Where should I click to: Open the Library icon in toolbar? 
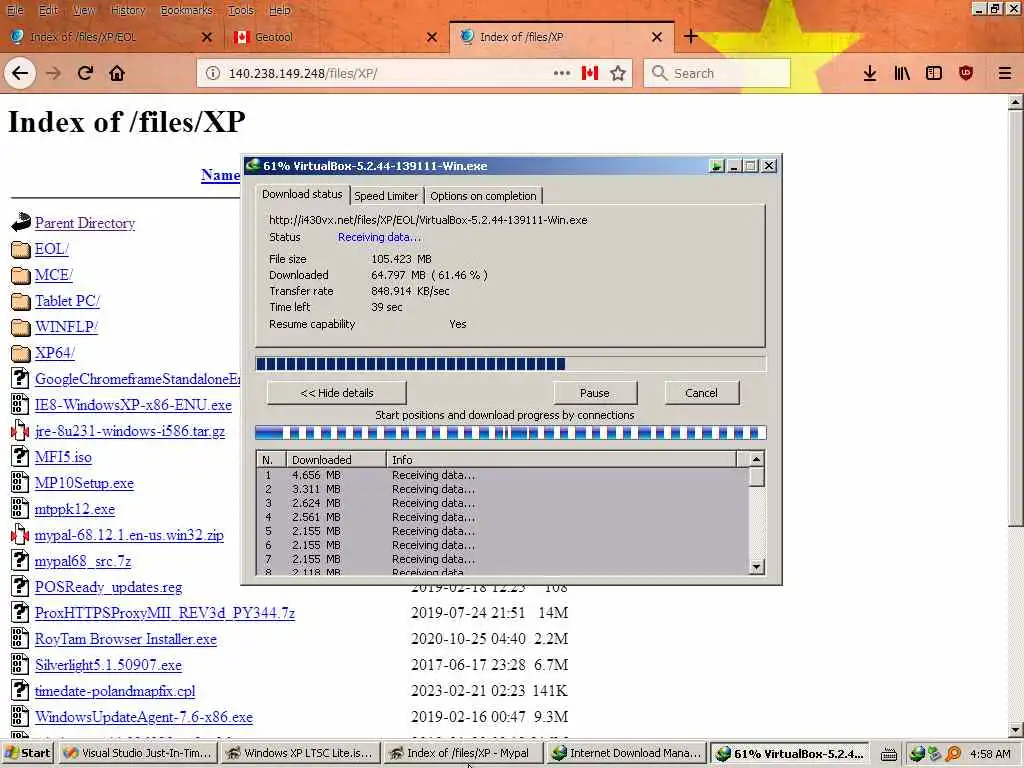point(902,73)
